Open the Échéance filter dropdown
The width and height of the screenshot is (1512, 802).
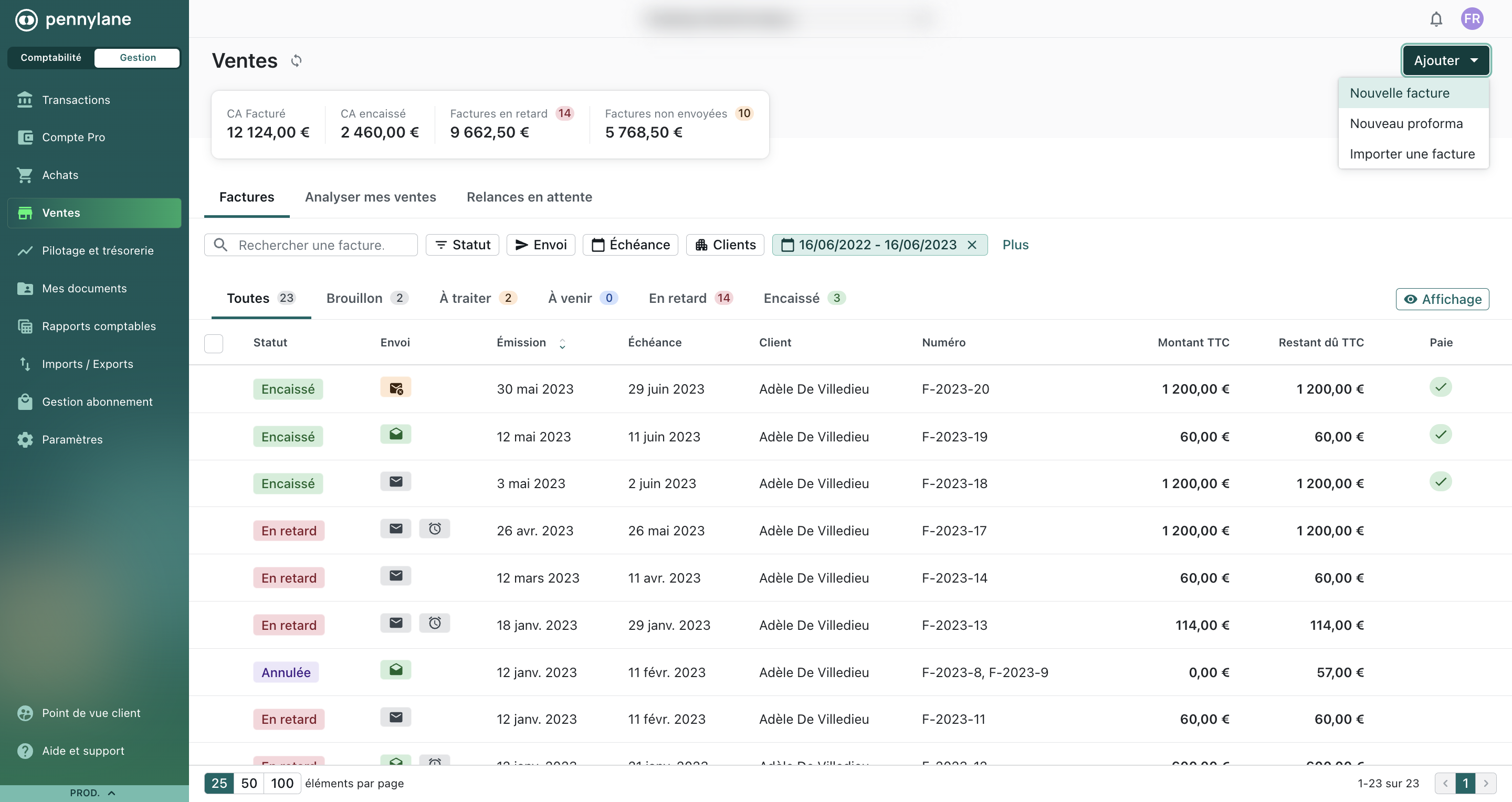(x=631, y=245)
